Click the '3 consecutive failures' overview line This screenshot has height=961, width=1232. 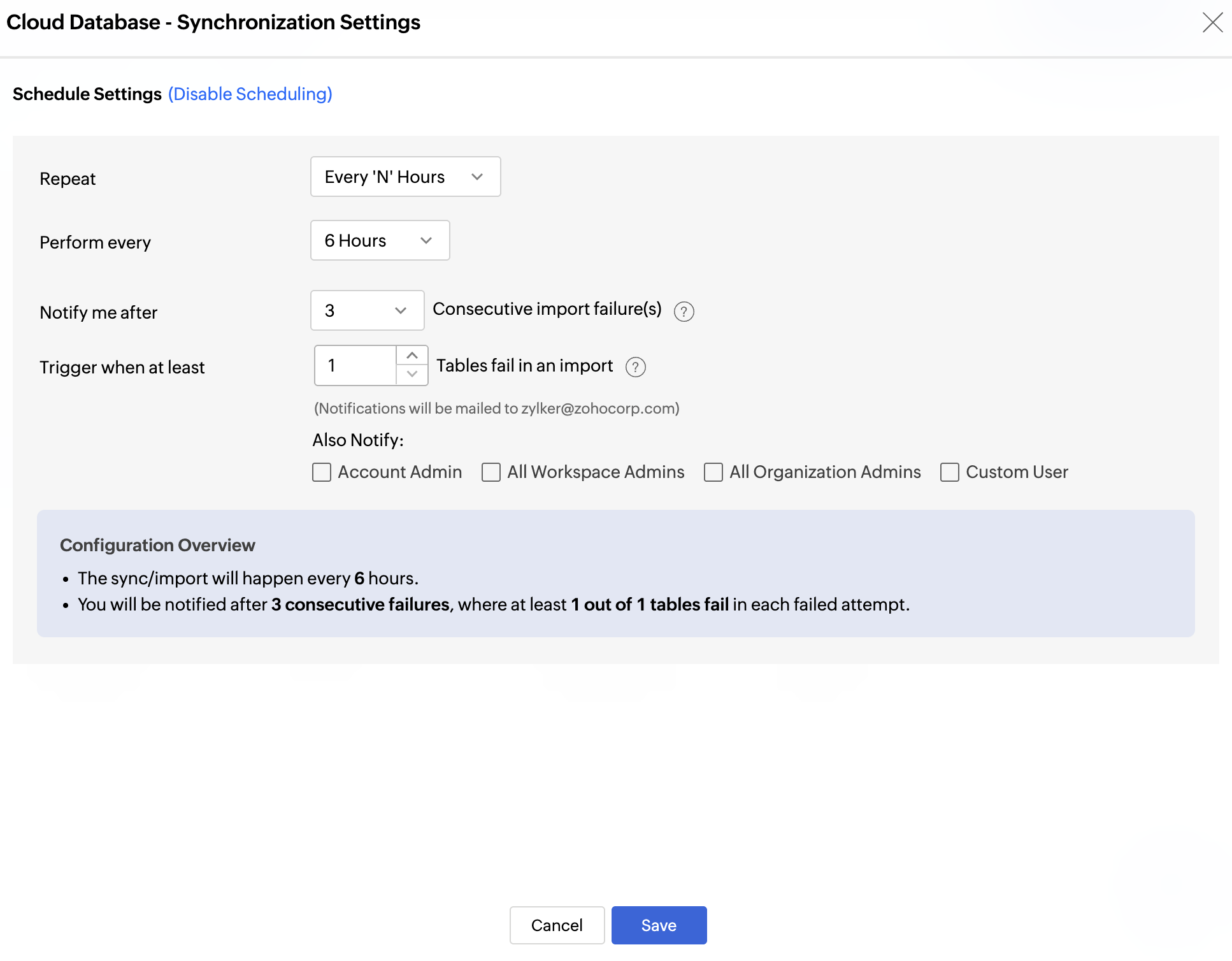[x=494, y=604]
